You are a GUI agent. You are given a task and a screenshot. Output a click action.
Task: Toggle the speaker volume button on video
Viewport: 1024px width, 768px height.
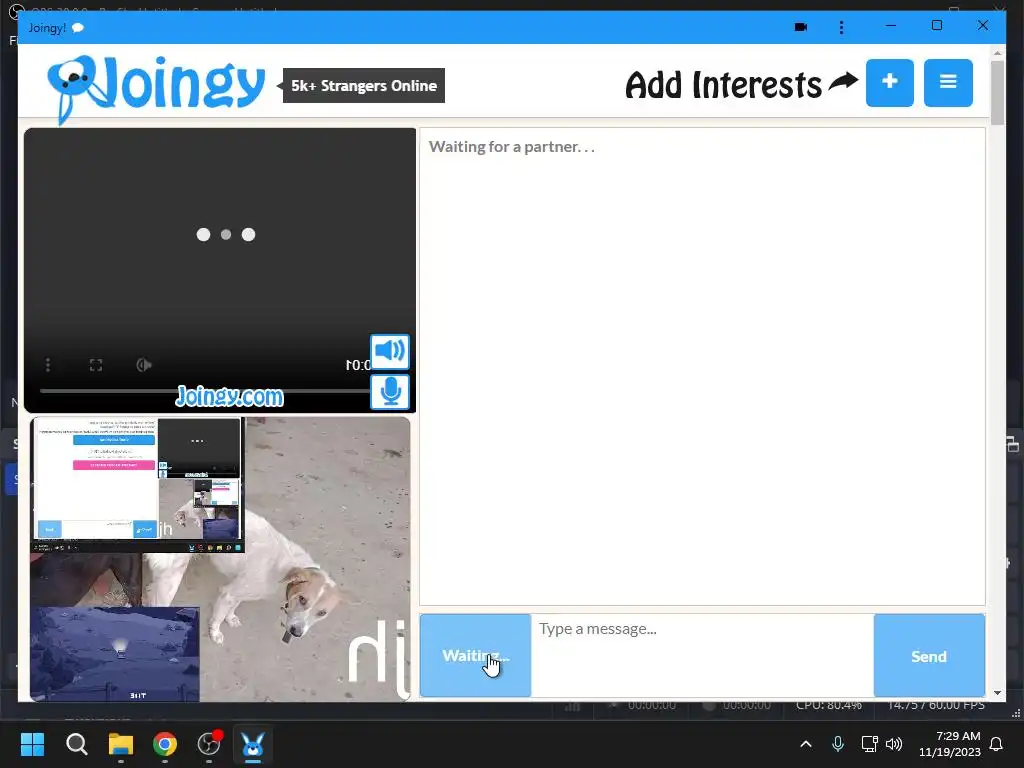click(x=390, y=351)
